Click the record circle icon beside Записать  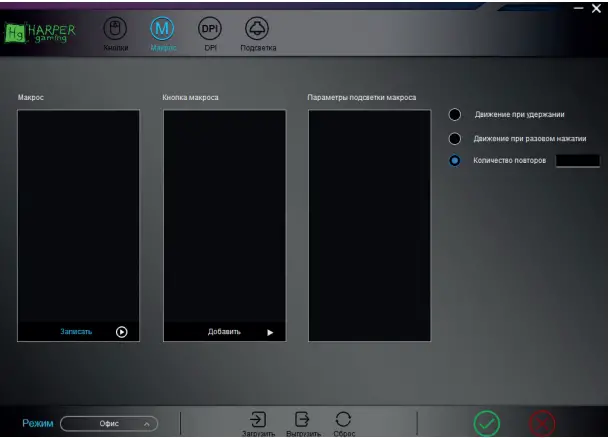click(122, 332)
